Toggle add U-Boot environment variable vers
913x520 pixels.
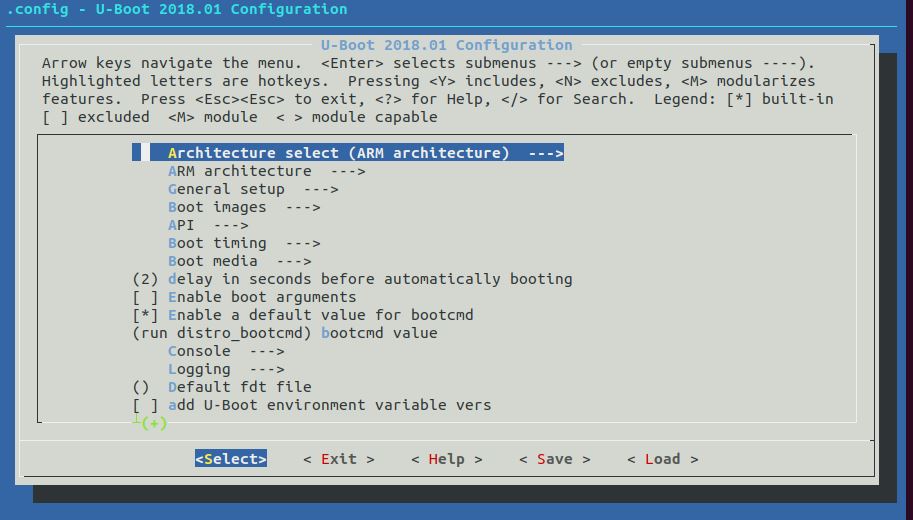(312, 405)
